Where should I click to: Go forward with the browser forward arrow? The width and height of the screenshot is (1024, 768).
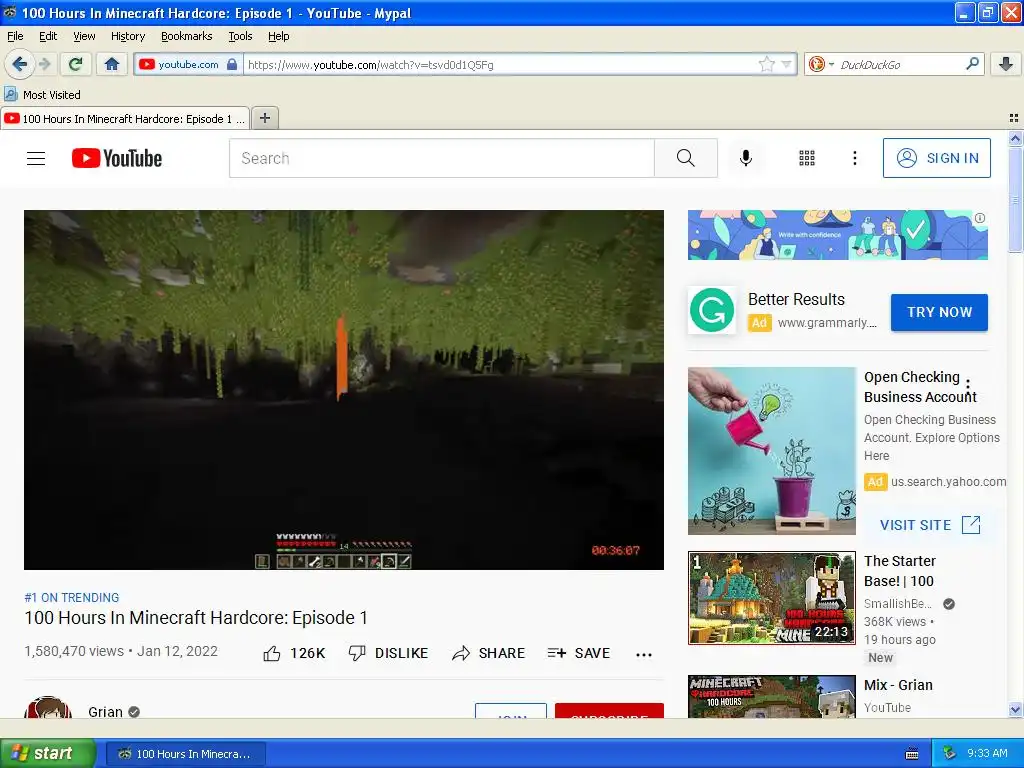coord(44,64)
